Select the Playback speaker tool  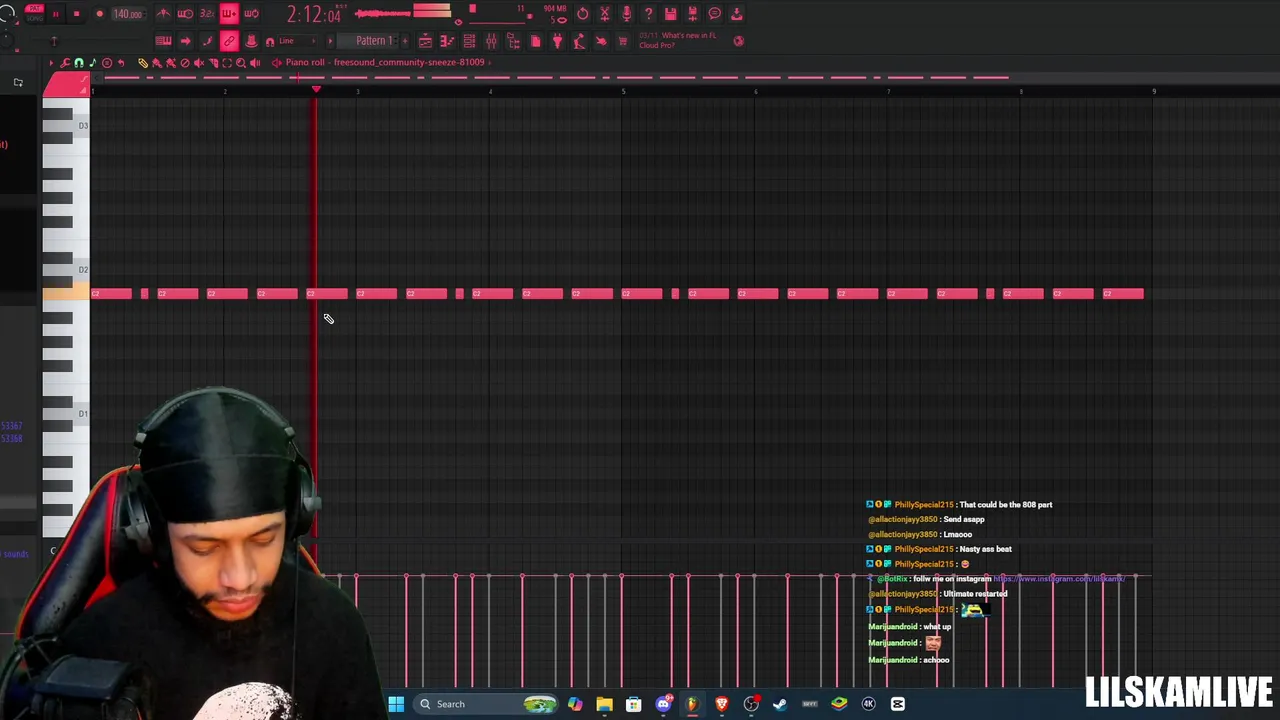point(255,62)
